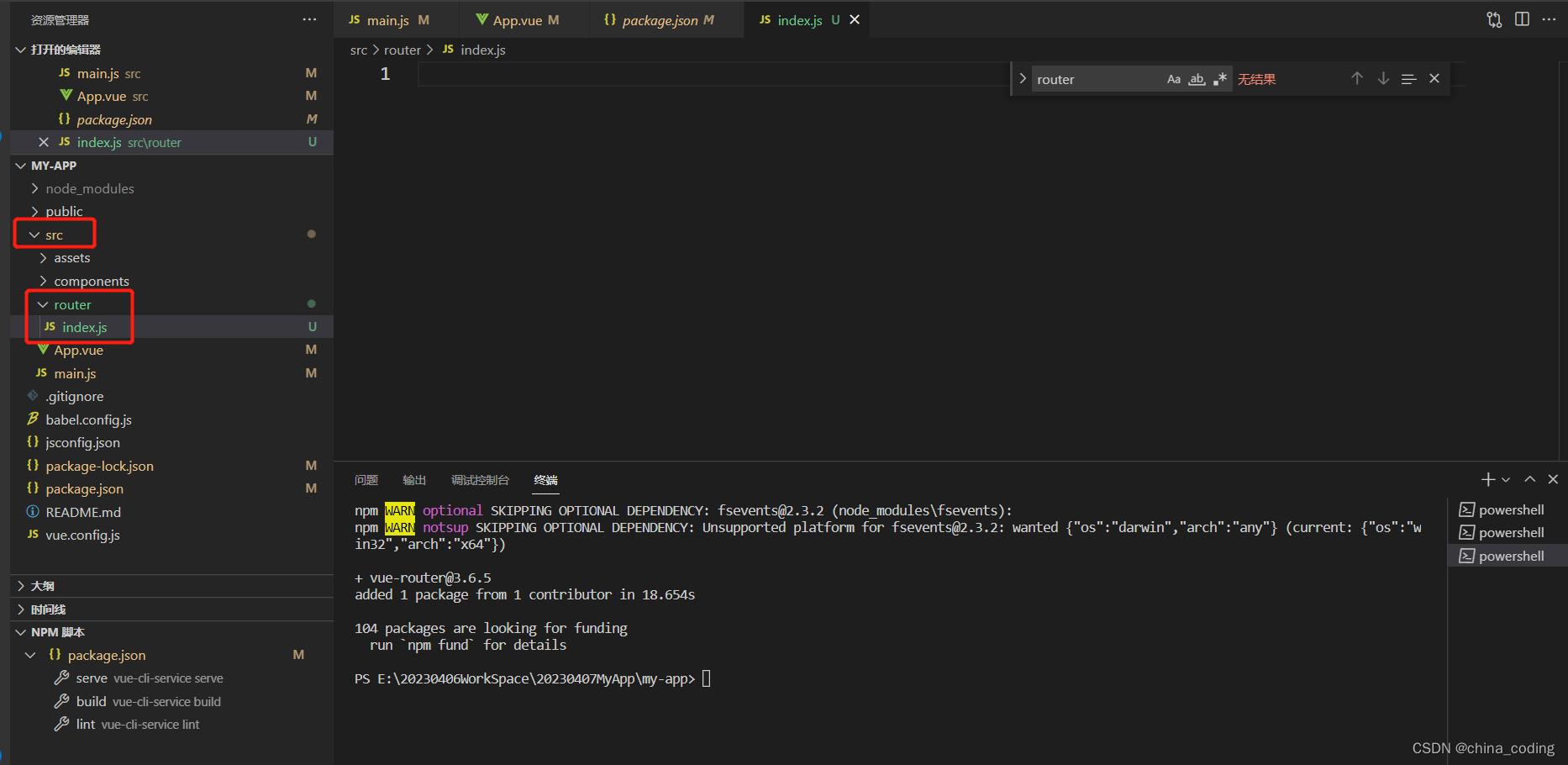Screen dimensions: 1568x765
Task: Close the find widget
Action: [1434, 78]
